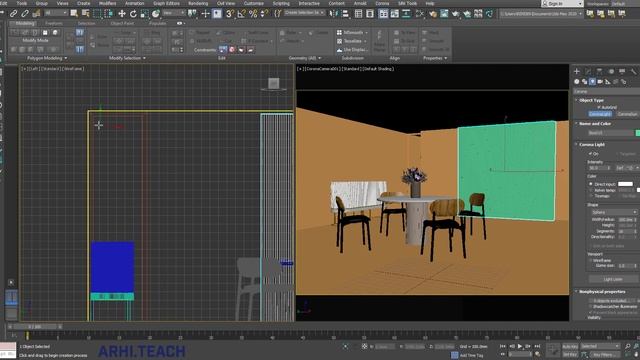The image size is (640, 360).
Task: Select the Link tool in main toolbar
Action: coord(13,13)
